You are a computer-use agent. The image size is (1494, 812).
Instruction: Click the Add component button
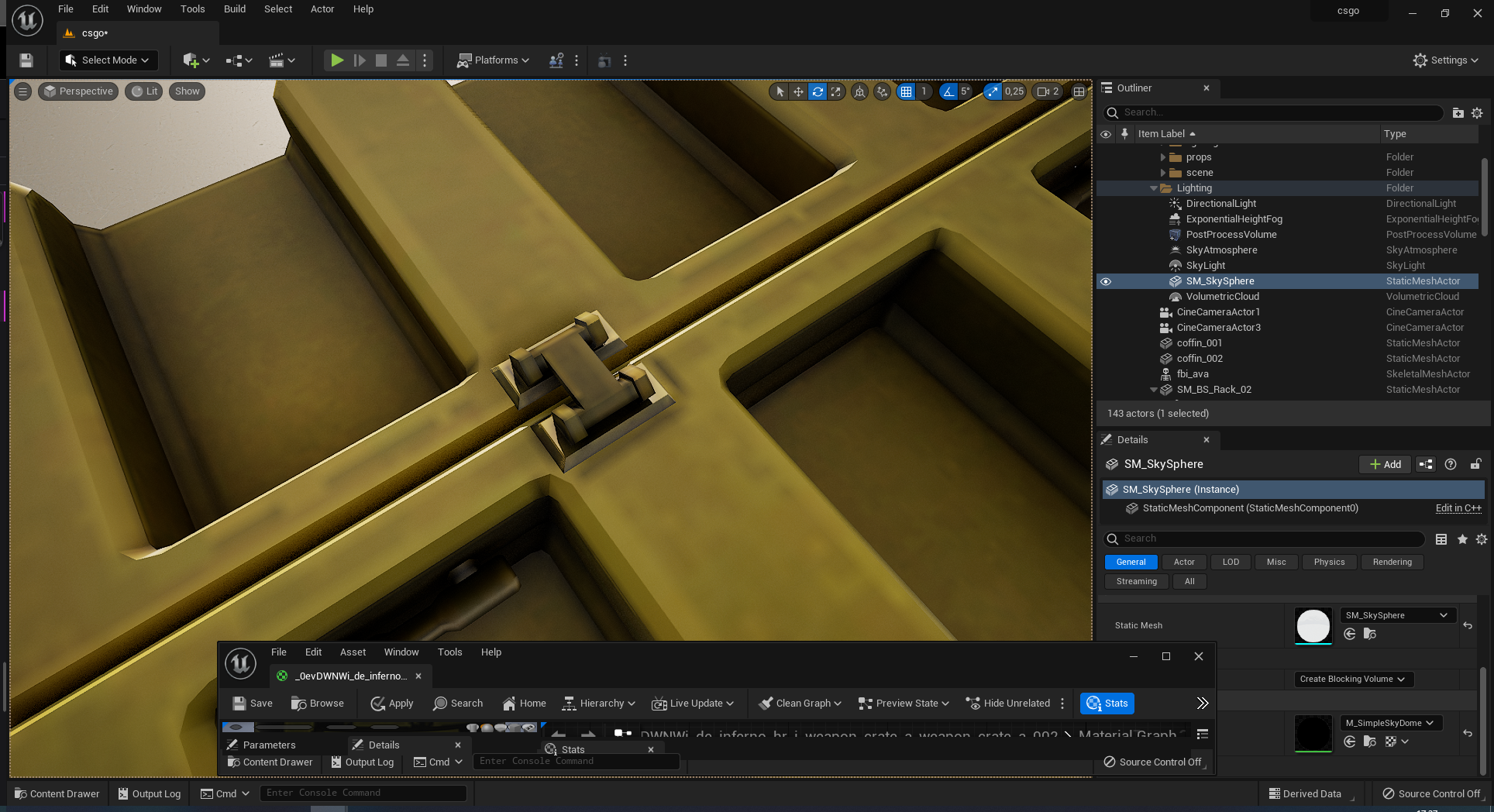[1385, 464]
